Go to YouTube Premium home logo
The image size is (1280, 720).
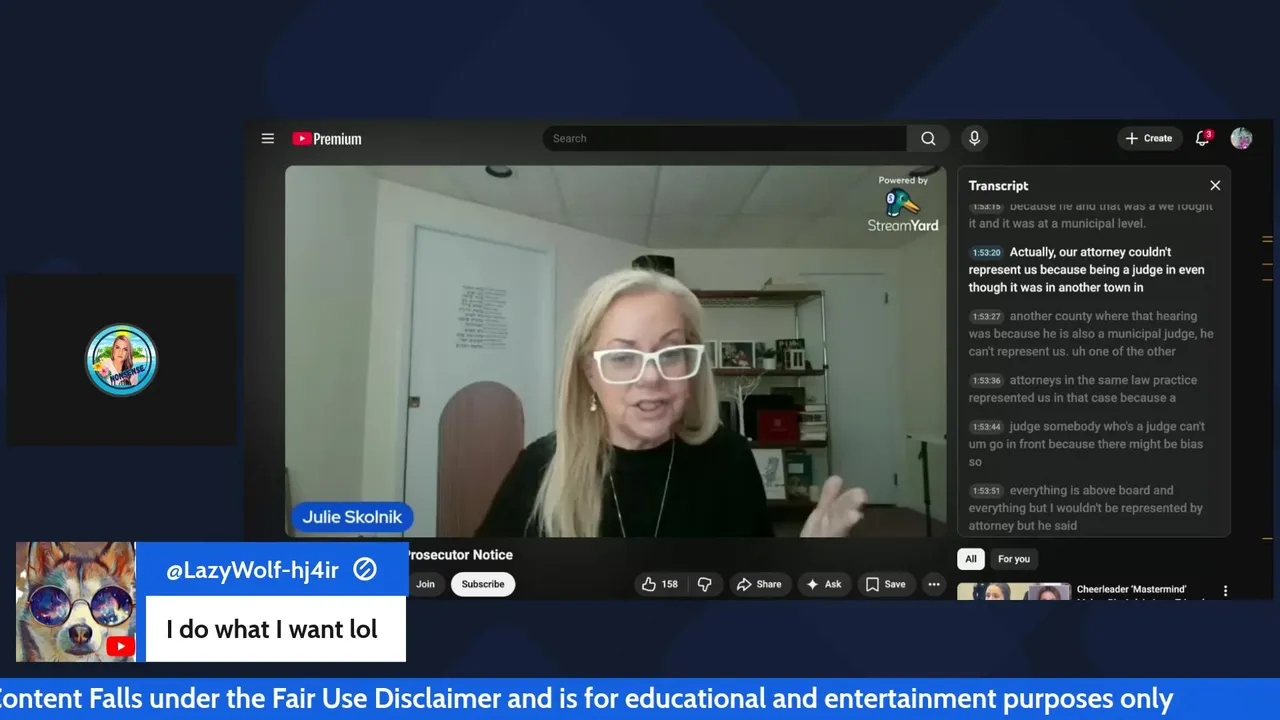tap(327, 139)
